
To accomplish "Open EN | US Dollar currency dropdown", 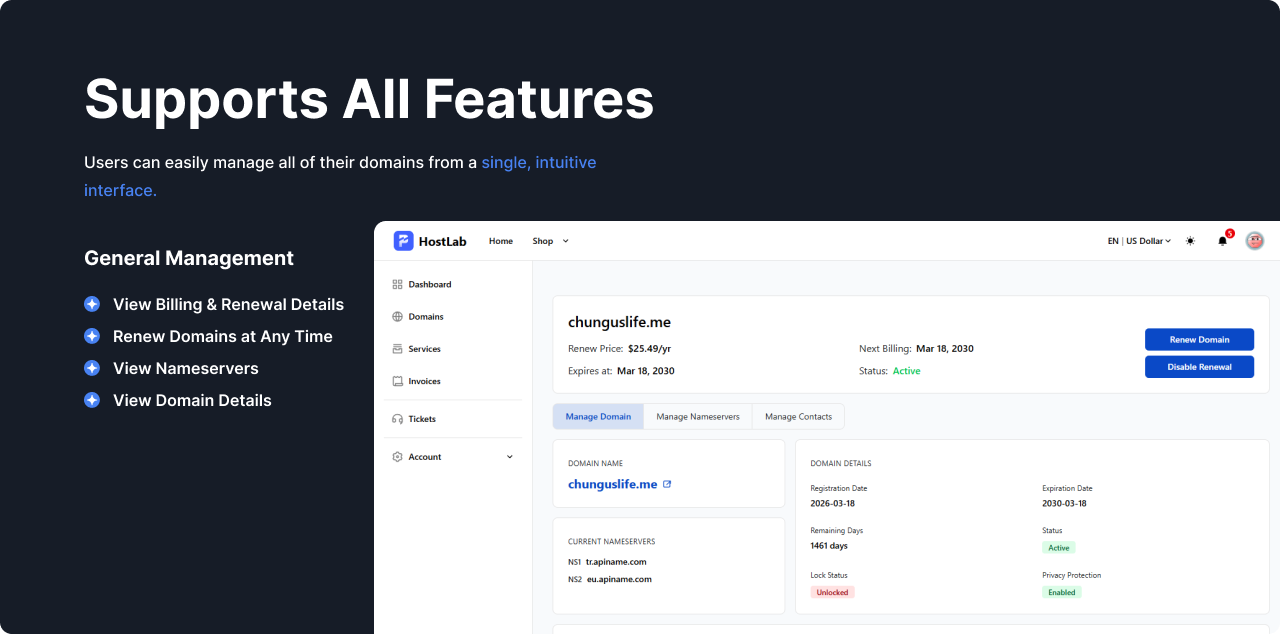I will [1139, 241].
